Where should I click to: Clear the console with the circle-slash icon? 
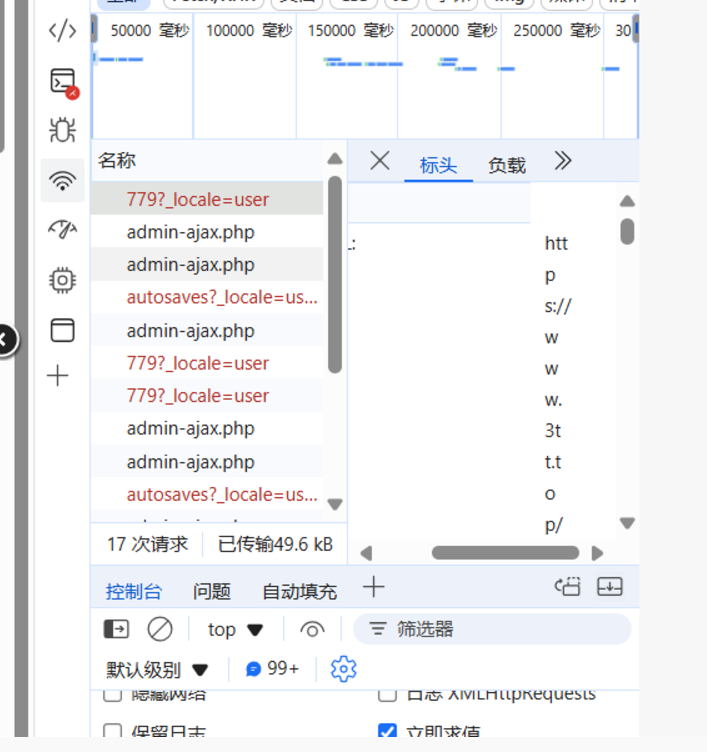pos(160,629)
